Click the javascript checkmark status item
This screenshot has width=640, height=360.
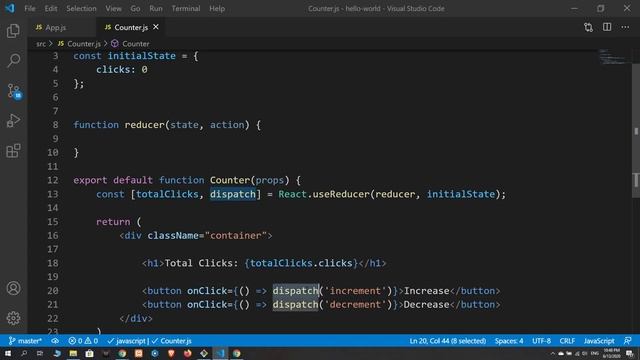pyautogui.click(x=127, y=341)
